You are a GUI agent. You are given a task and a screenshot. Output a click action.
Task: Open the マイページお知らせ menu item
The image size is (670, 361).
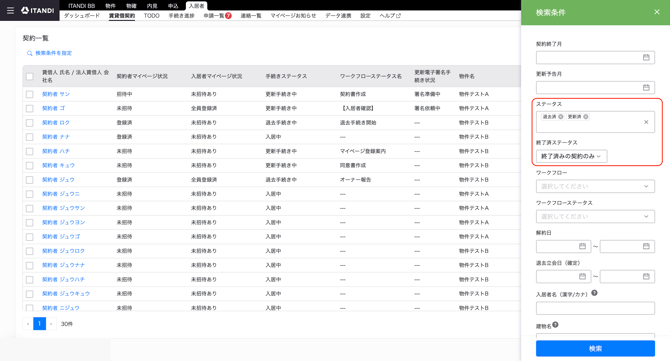pyautogui.click(x=293, y=16)
